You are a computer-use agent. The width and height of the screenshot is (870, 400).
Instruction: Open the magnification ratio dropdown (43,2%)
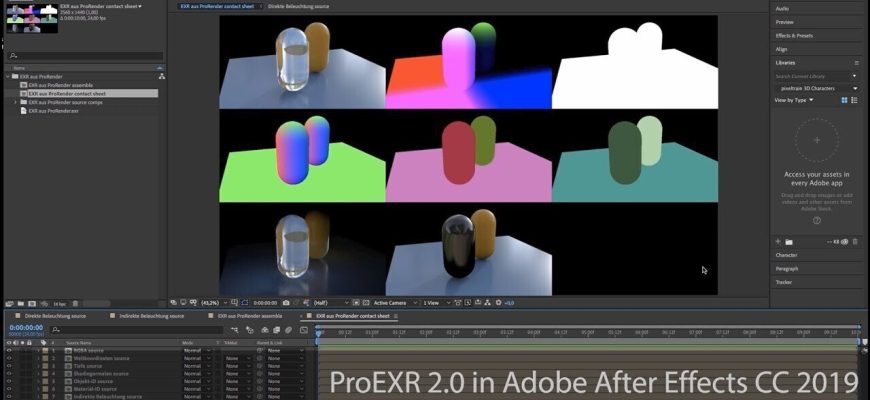click(214, 303)
